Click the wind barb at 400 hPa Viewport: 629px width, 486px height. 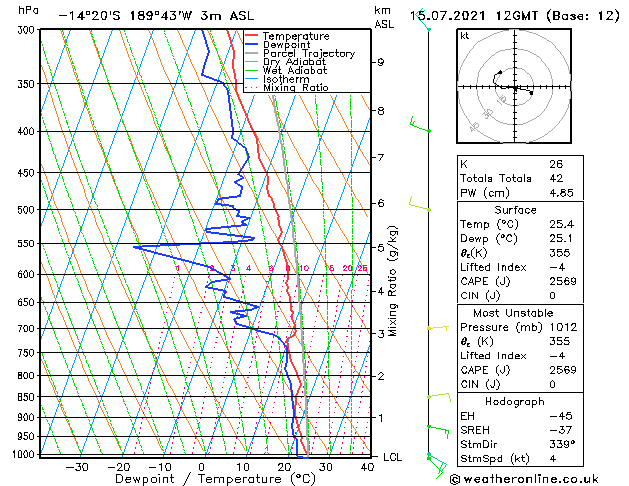point(420,125)
